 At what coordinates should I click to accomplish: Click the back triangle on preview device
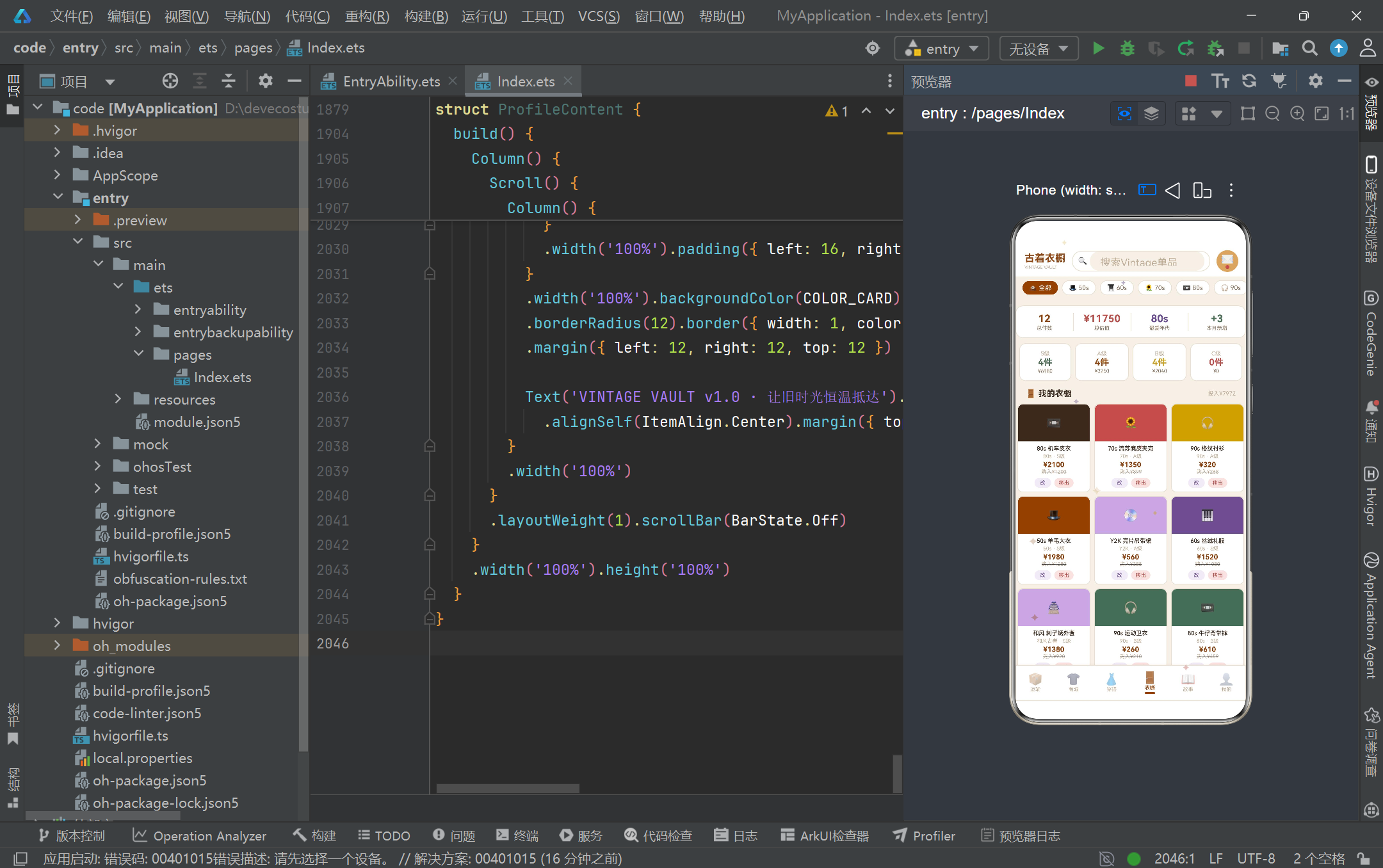click(x=1172, y=190)
